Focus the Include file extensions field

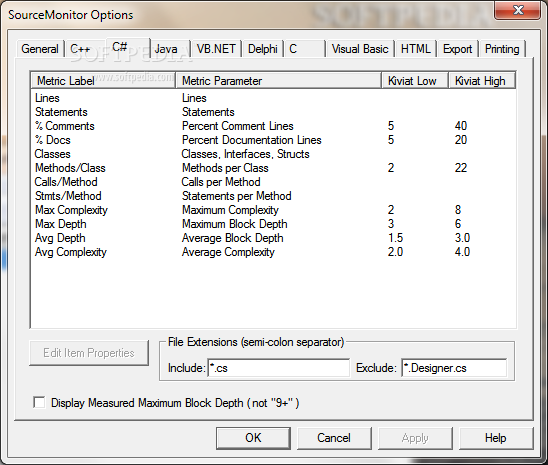(279, 368)
